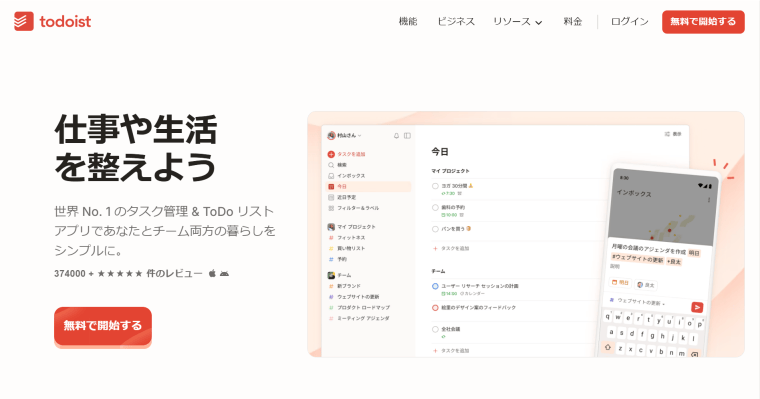Click the red send arrow on phone
The height and width of the screenshot is (399, 760).
697,307
